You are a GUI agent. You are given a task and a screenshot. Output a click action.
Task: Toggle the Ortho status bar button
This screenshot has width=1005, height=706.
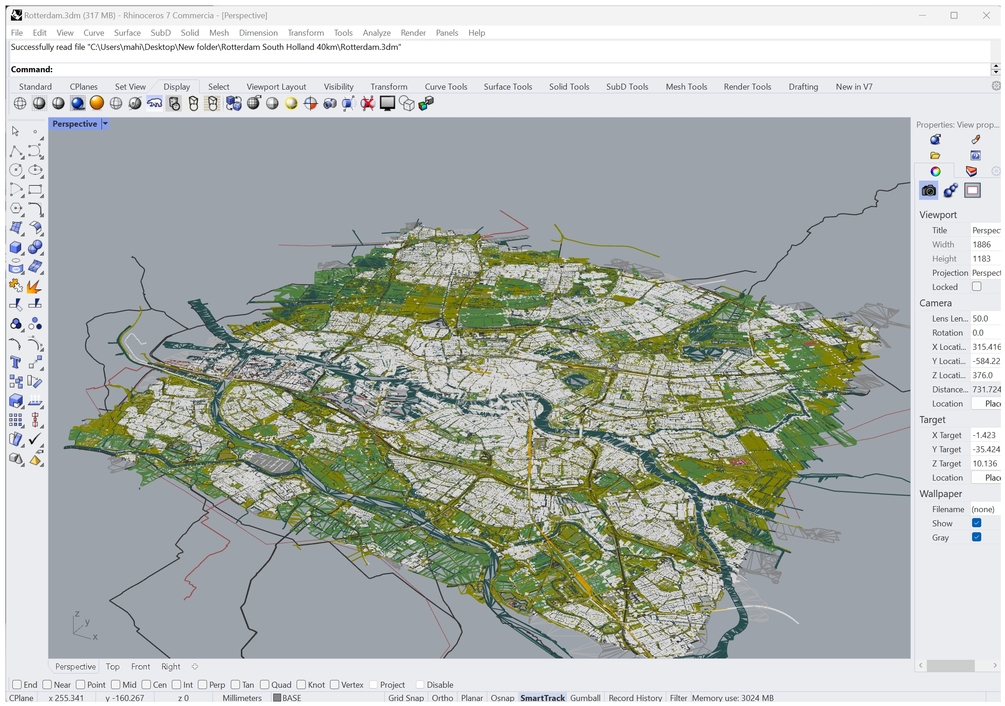pos(442,698)
